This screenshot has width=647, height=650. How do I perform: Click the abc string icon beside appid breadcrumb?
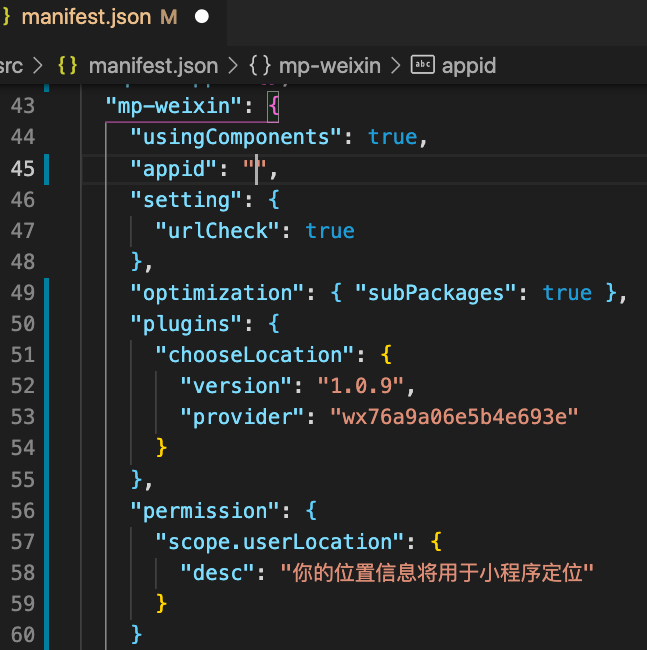point(422,65)
